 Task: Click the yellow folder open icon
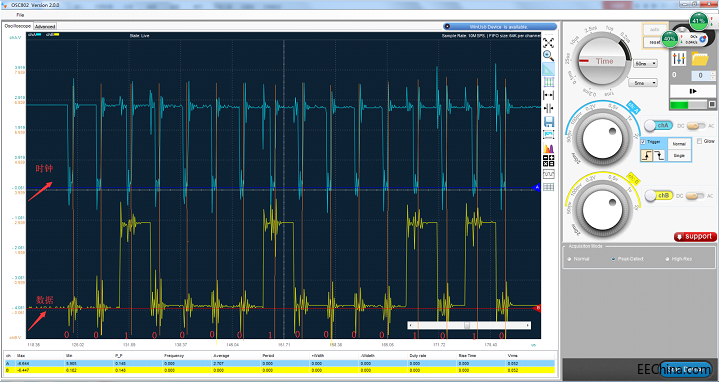pos(700,59)
